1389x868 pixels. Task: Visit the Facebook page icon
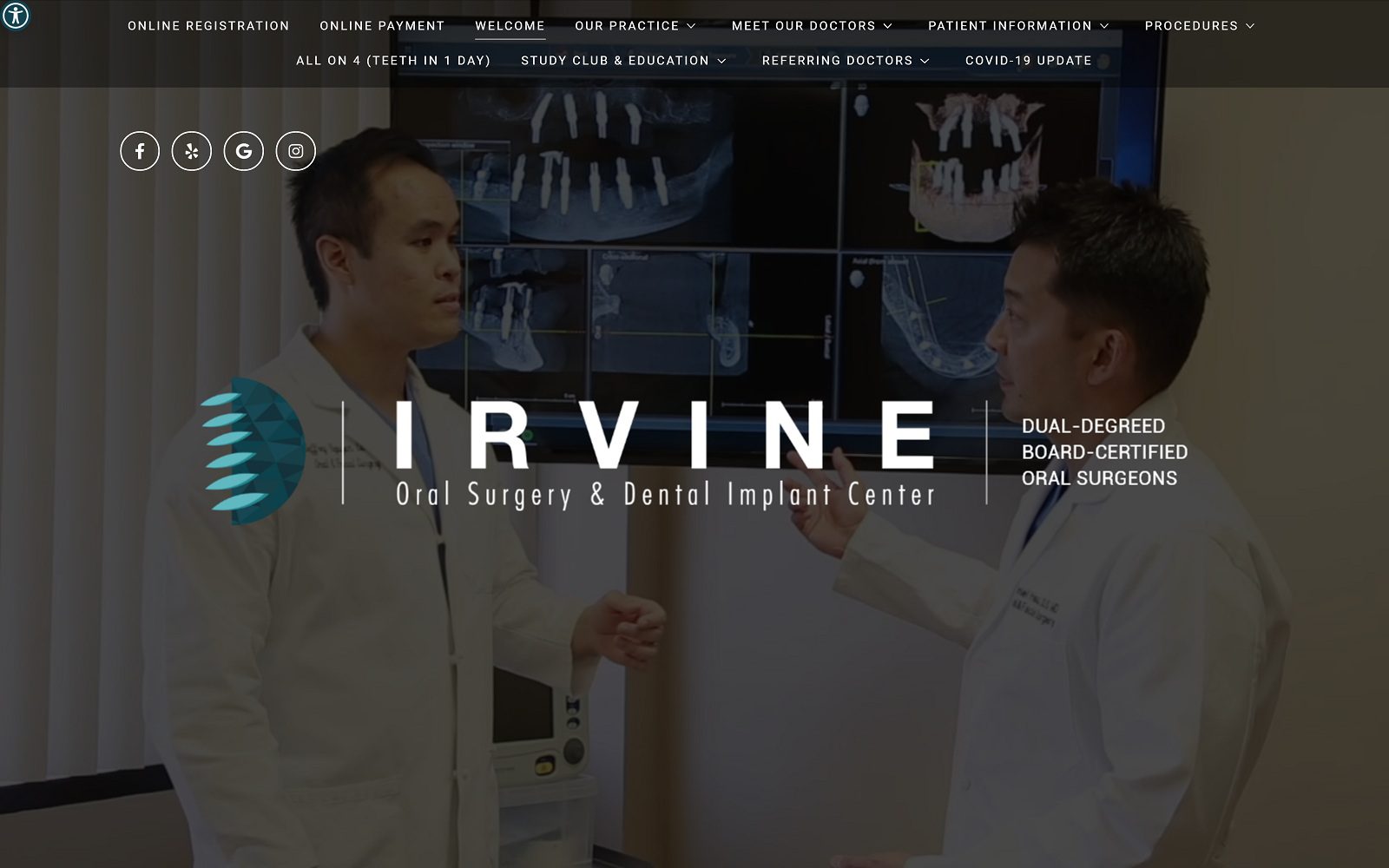pos(140,151)
